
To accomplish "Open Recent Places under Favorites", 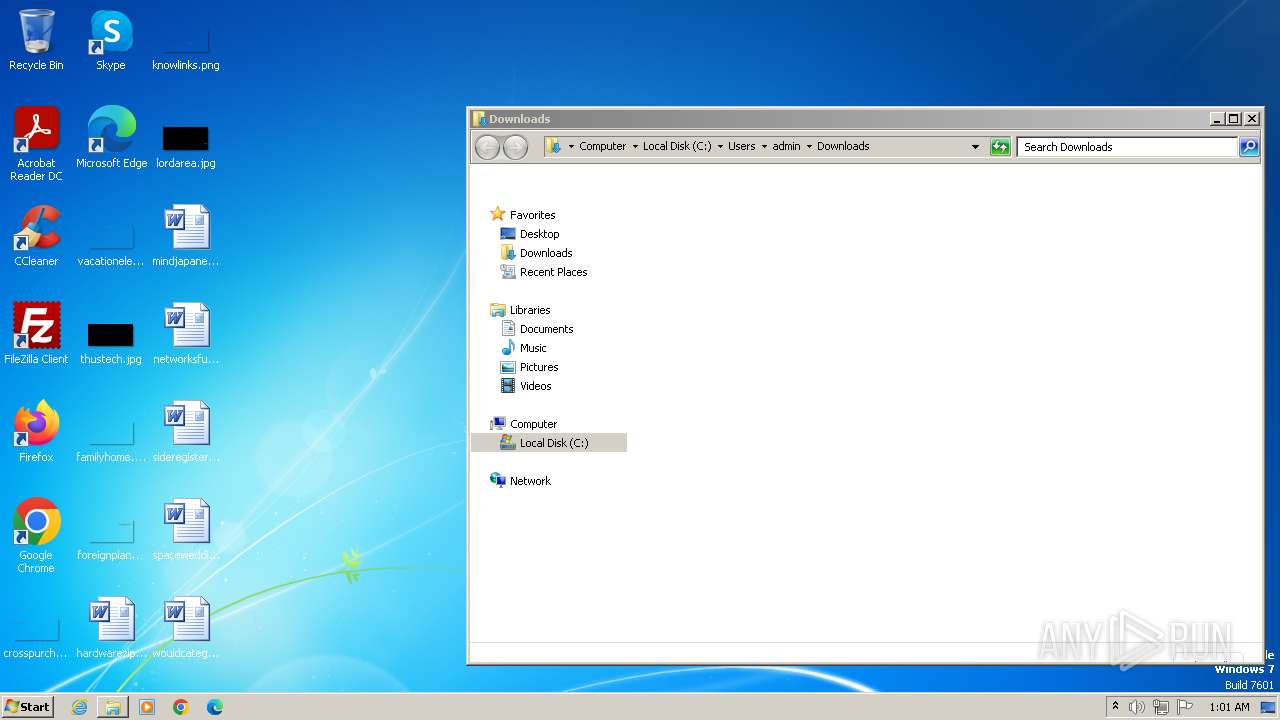I will pos(543,272).
